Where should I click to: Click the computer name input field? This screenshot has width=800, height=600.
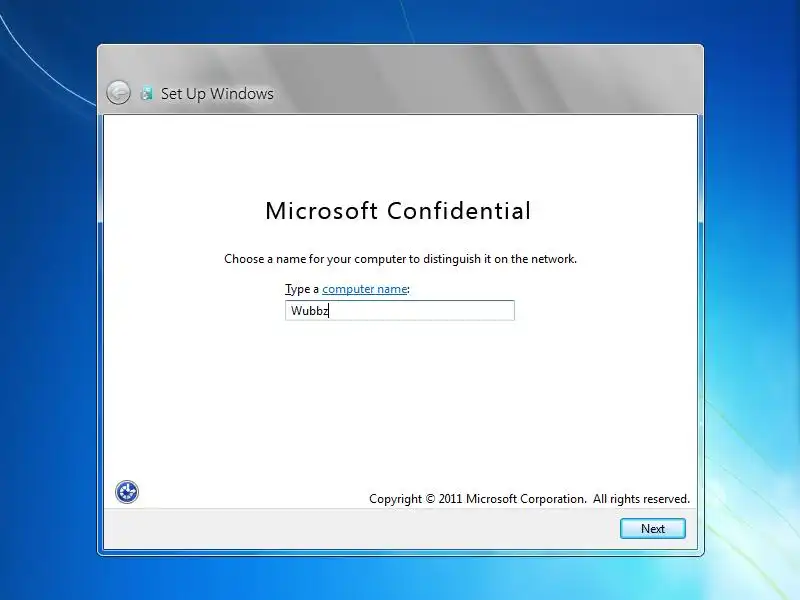pos(399,310)
